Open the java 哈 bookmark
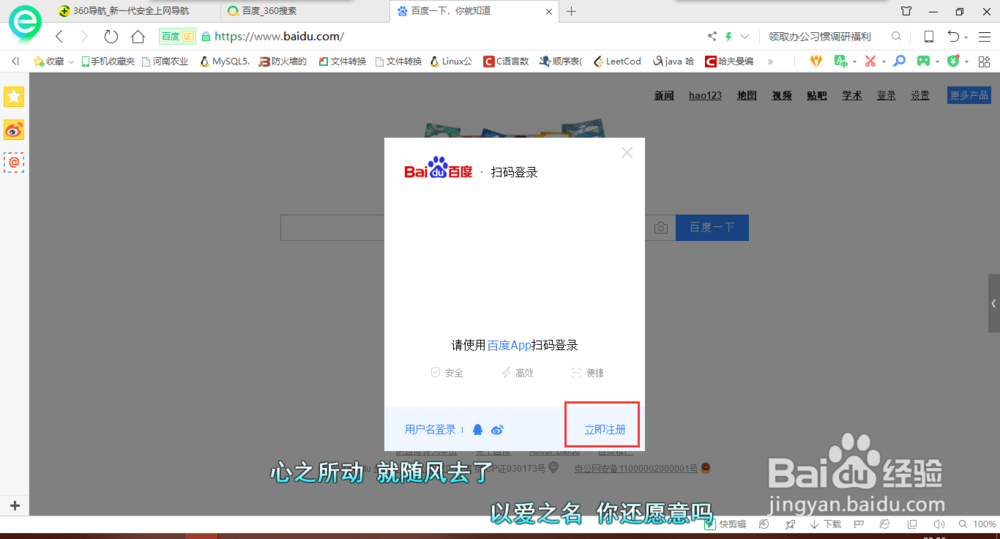 (673, 61)
